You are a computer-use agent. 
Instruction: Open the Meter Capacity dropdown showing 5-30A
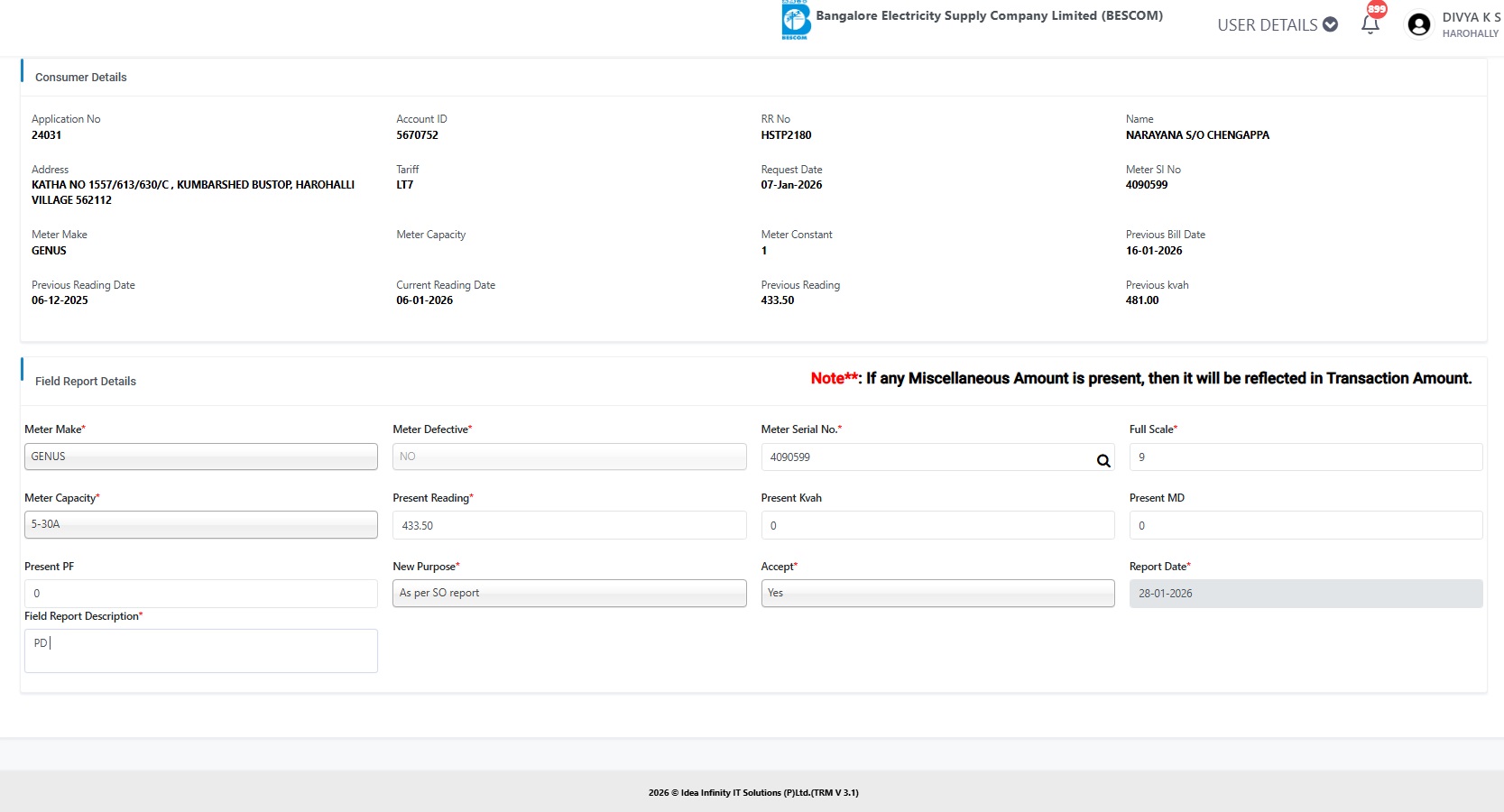200,524
